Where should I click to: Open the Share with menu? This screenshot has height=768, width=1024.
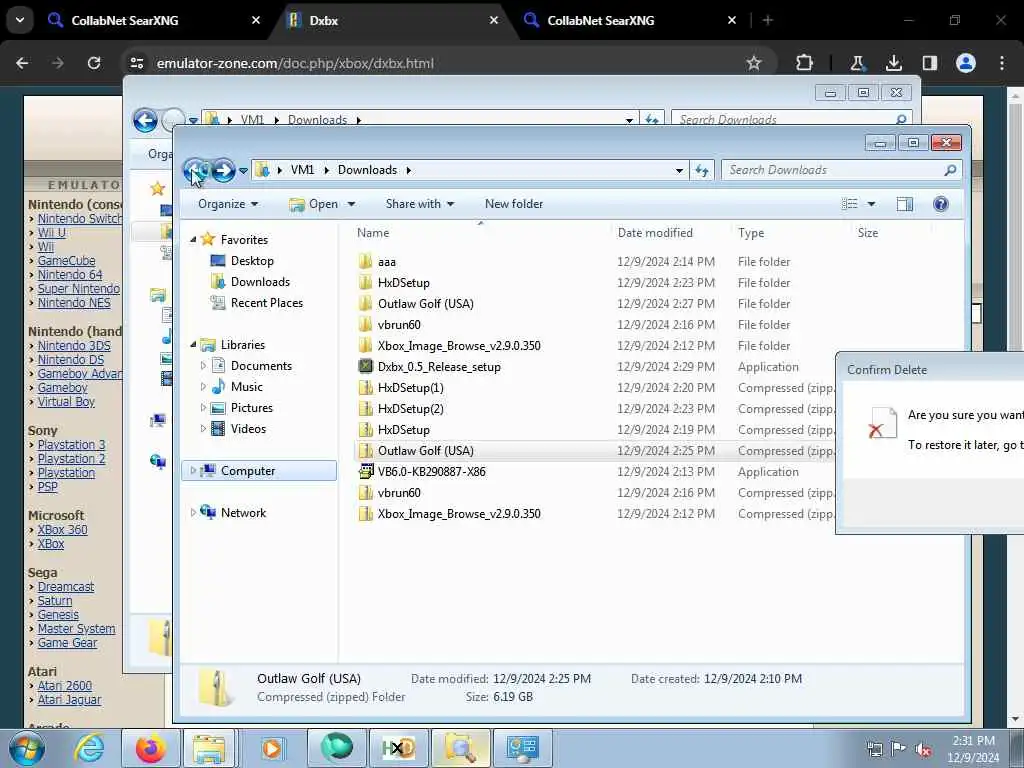(x=420, y=204)
